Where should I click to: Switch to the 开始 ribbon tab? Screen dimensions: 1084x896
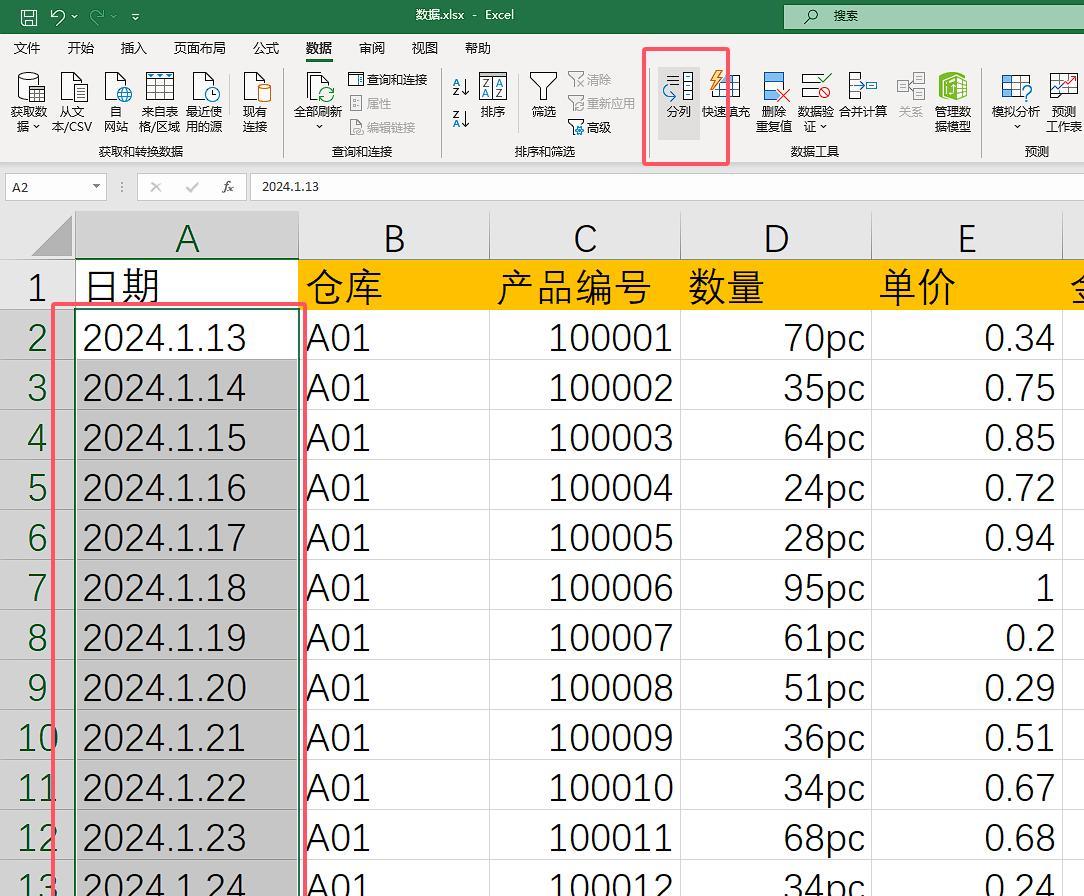point(80,48)
